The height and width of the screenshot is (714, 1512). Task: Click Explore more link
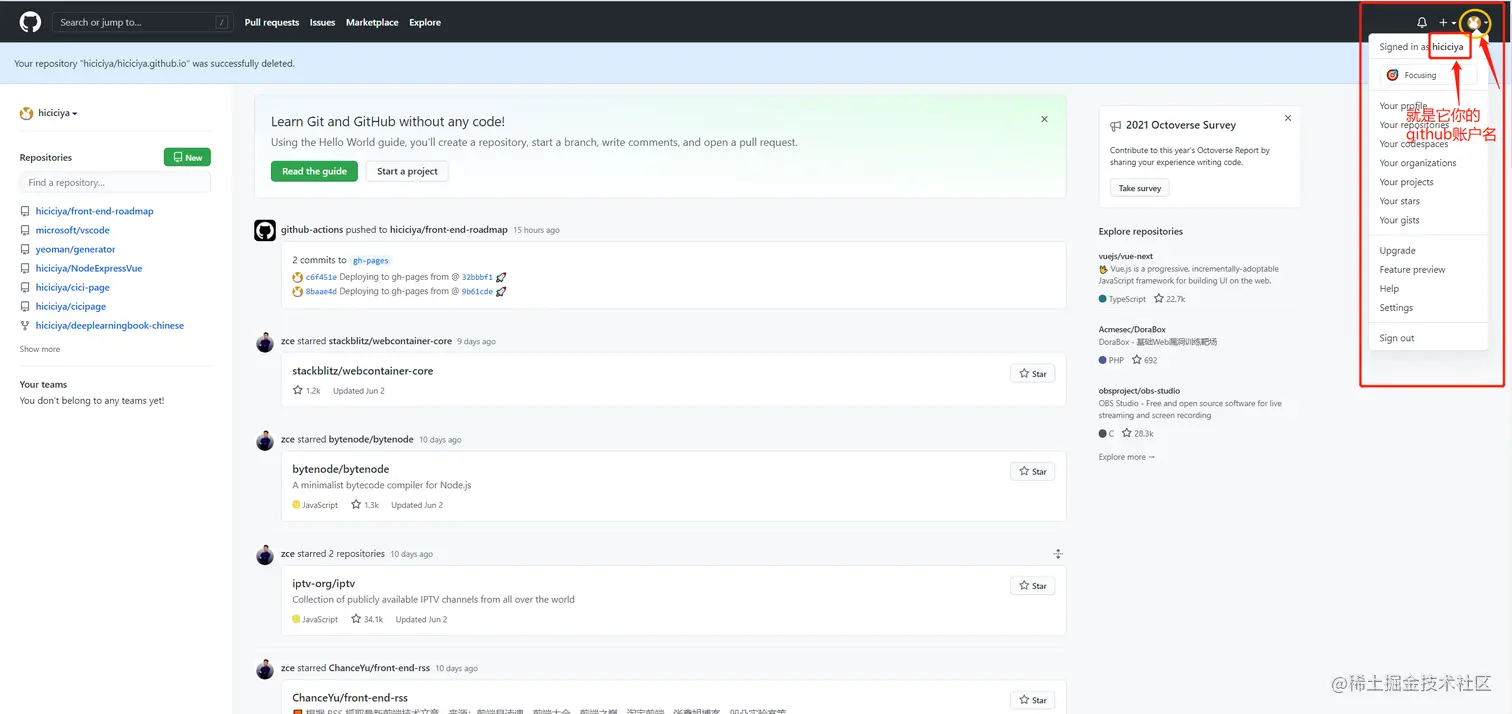click(x=1127, y=457)
